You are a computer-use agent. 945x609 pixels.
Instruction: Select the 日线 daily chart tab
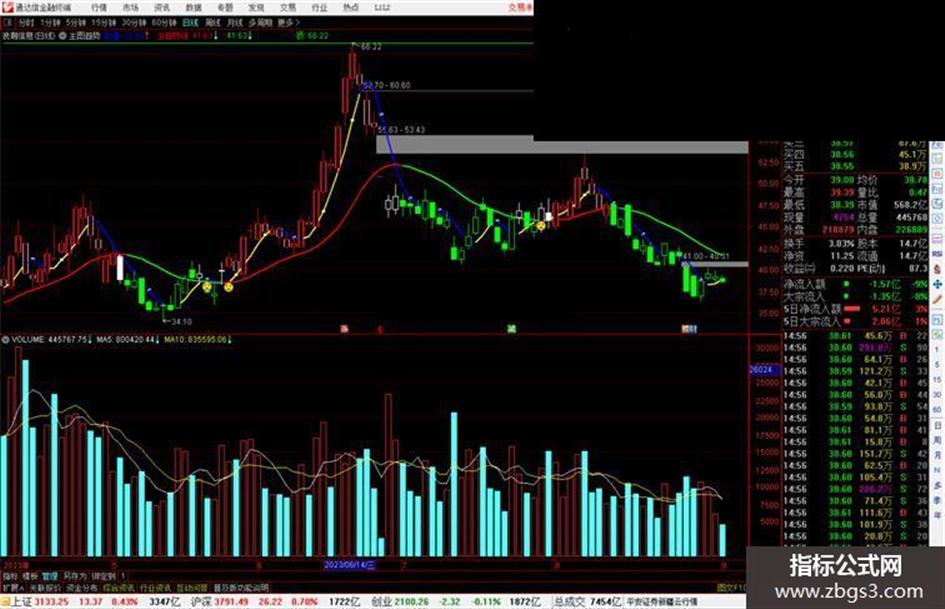click(x=190, y=22)
